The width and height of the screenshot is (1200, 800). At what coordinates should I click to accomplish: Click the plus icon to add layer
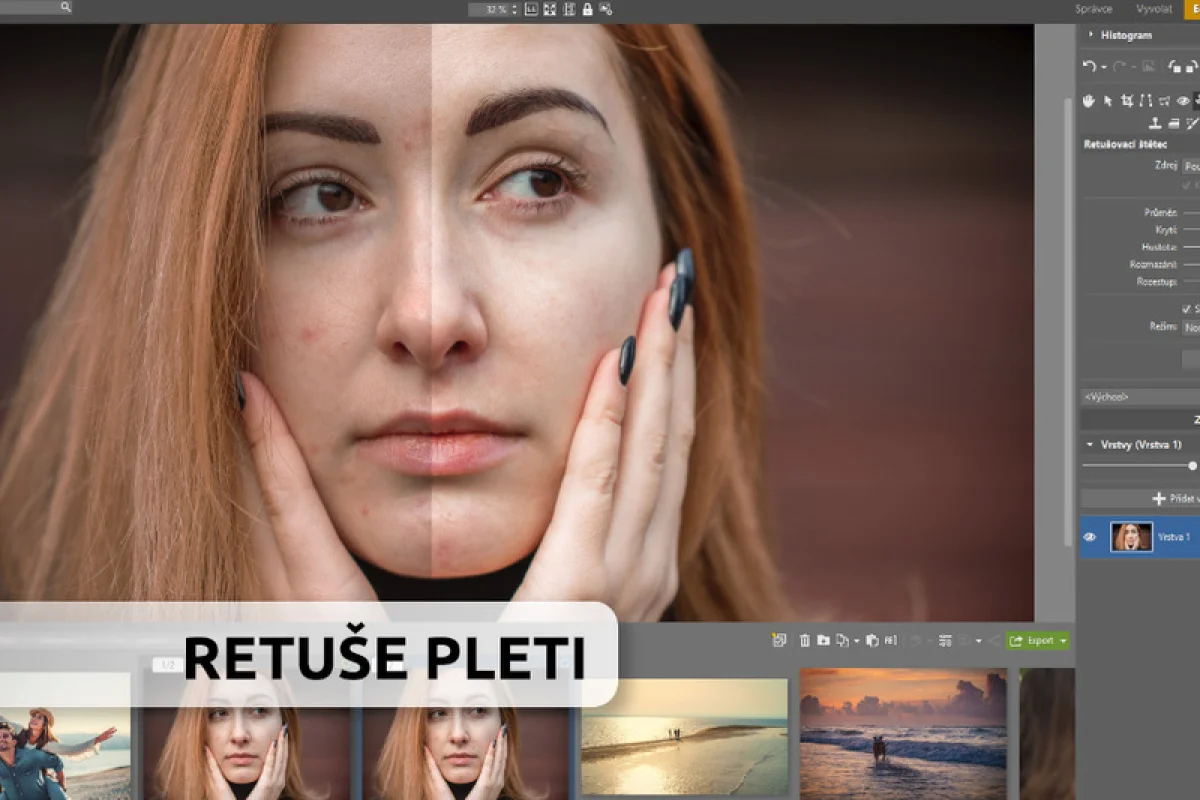pos(1159,498)
